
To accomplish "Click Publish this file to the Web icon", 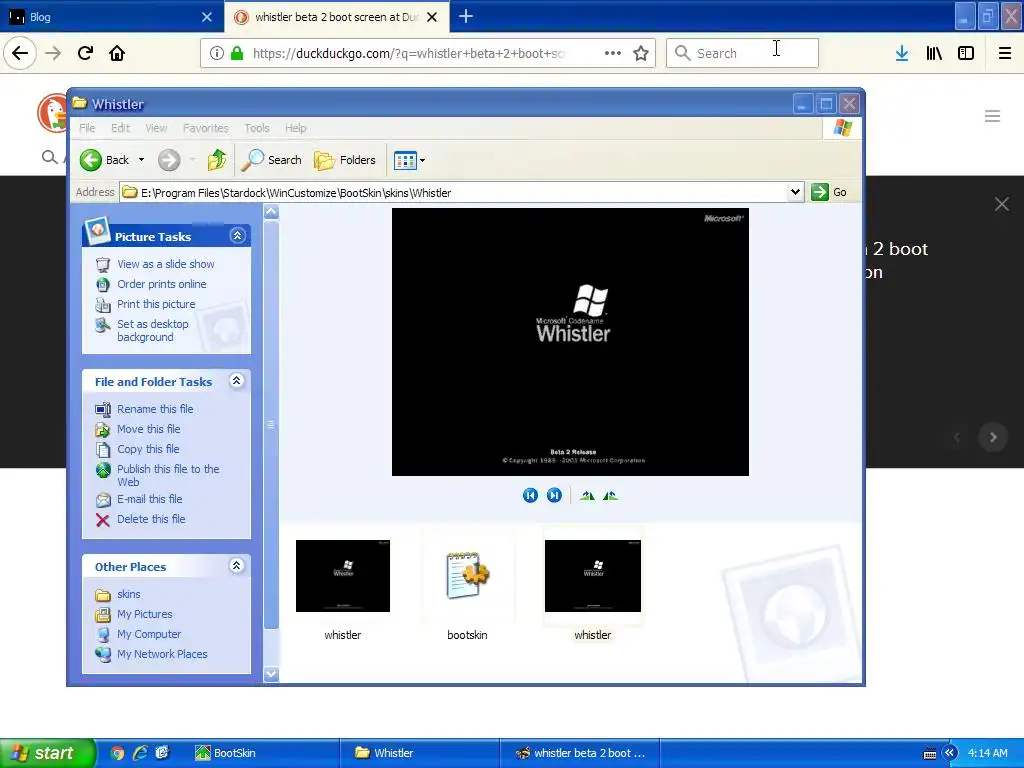I will tap(103, 470).
